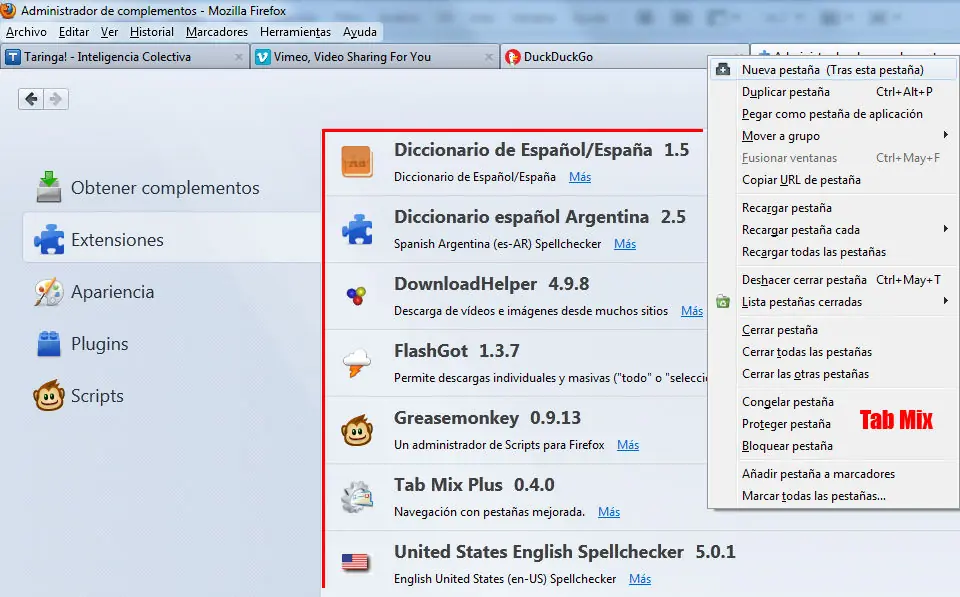Choose Cerrar todas las pestañas
The width and height of the screenshot is (960, 597).
tap(834, 351)
